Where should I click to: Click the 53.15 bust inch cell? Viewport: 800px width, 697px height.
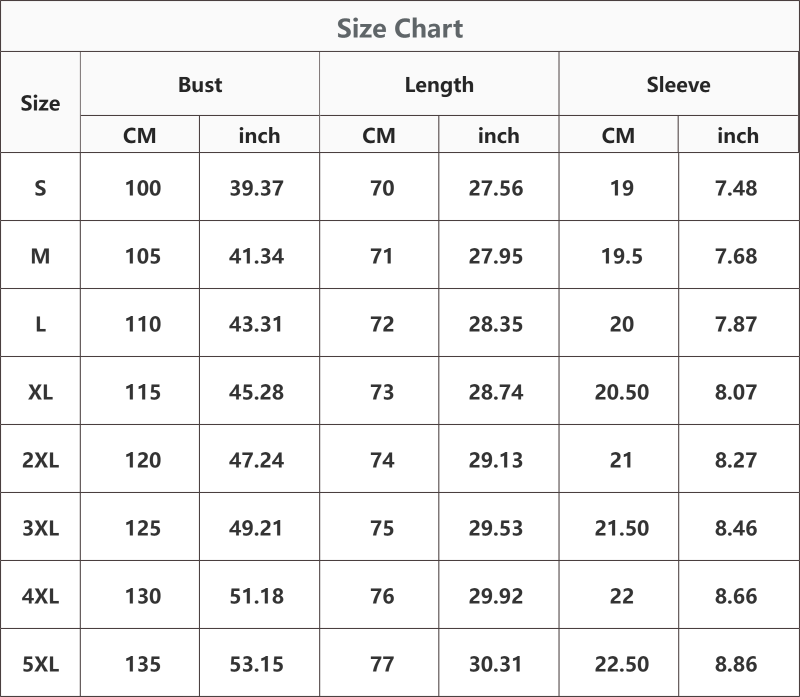click(x=257, y=664)
